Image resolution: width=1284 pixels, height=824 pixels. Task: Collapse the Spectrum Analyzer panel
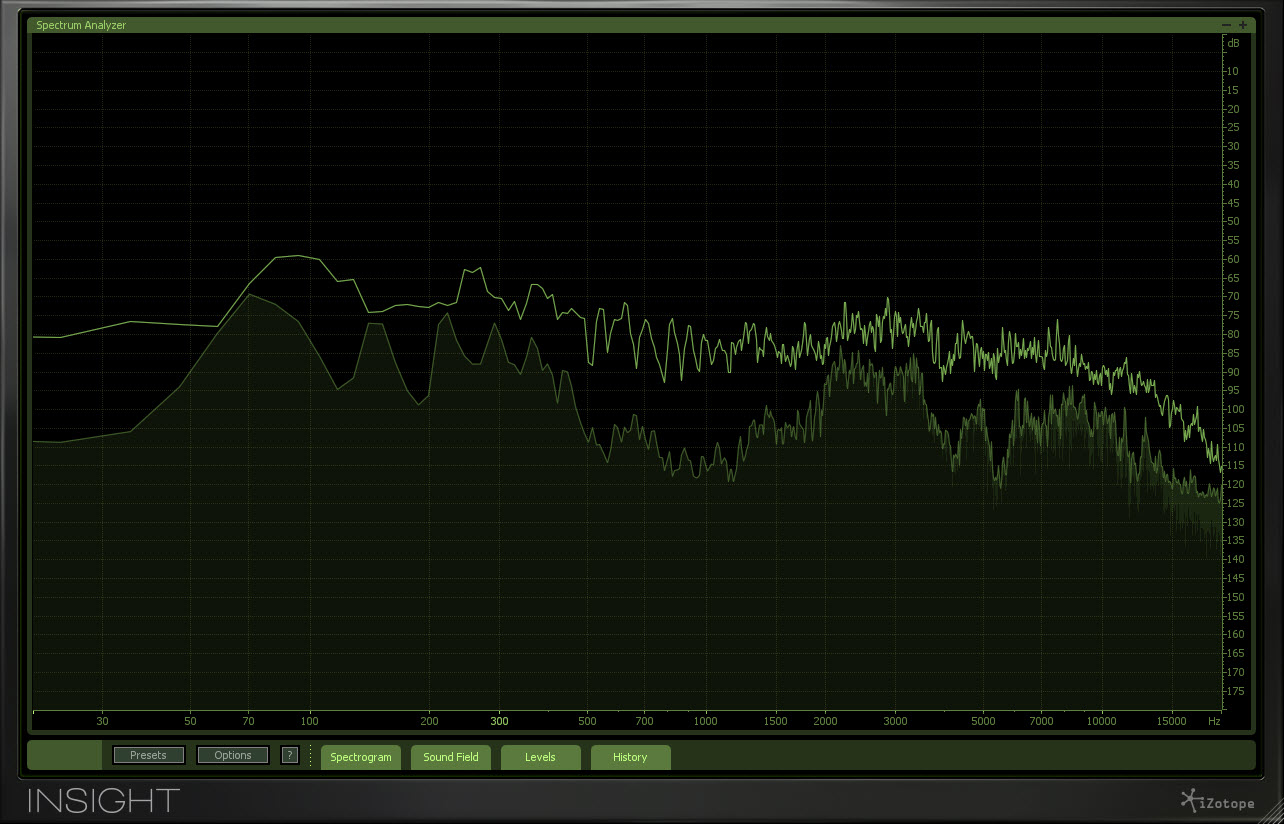(x=1226, y=24)
